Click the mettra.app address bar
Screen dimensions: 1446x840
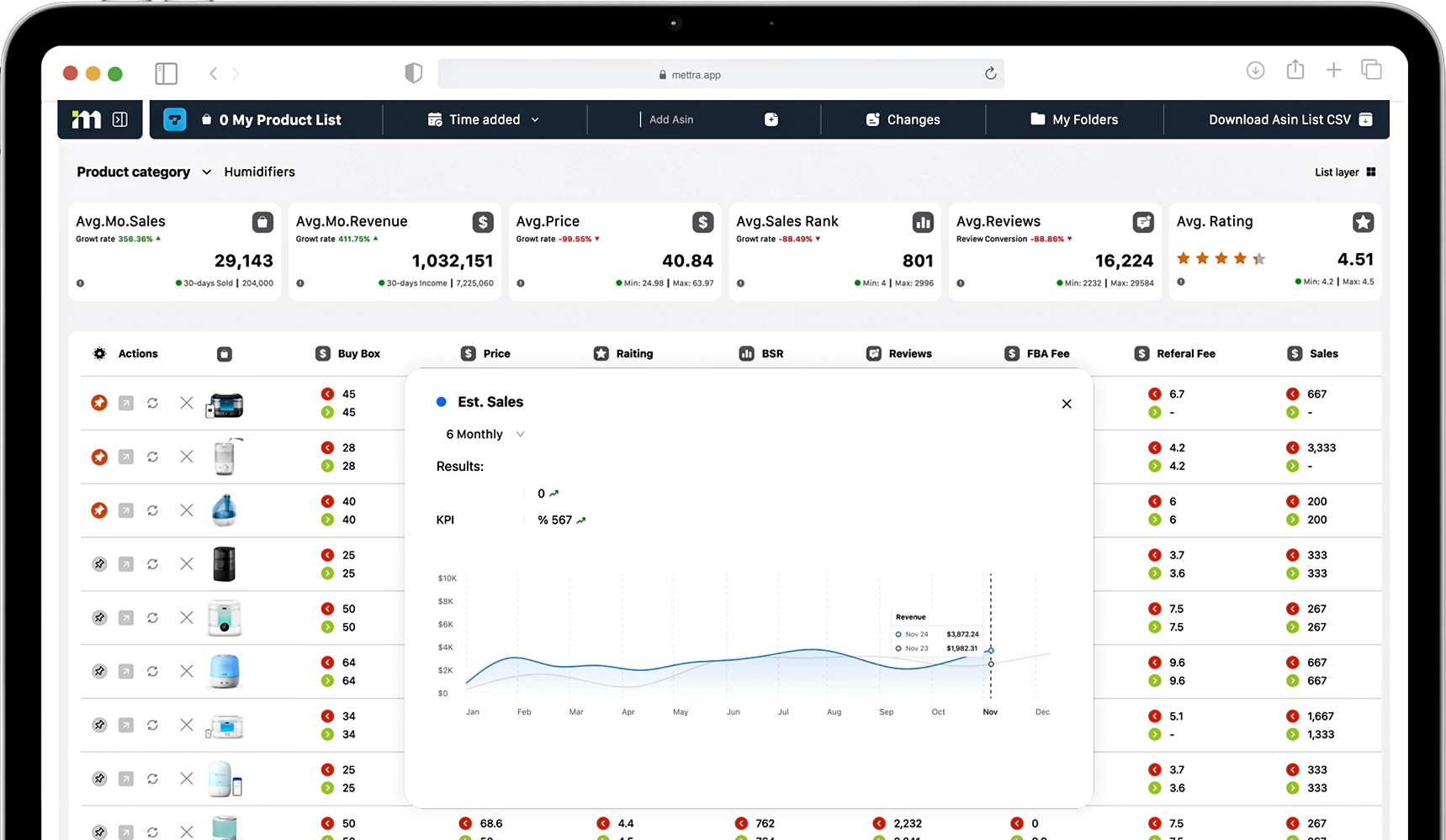click(x=721, y=74)
